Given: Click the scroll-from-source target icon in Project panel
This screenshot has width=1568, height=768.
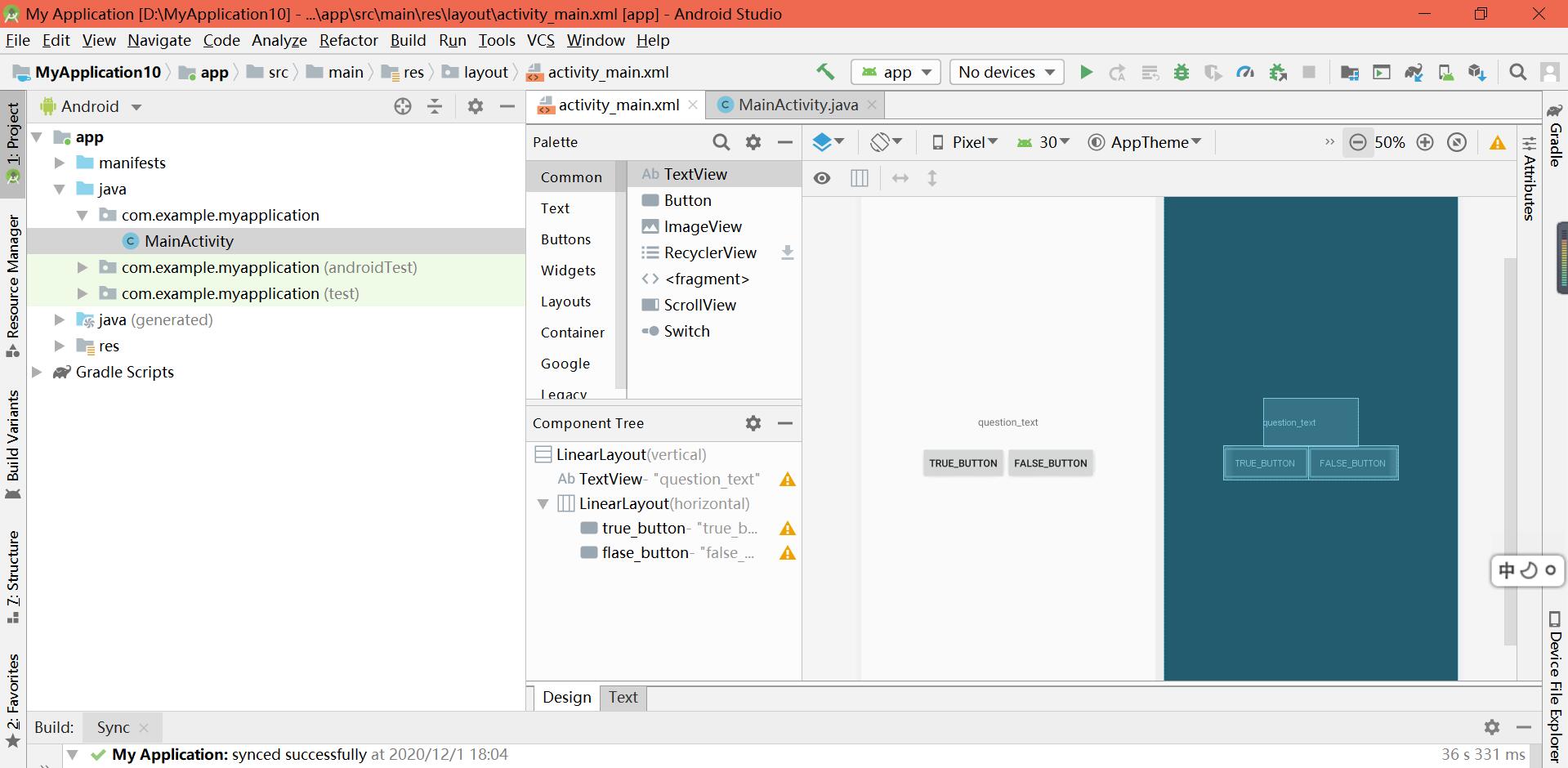Looking at the screenshot, I should coord(402,106).
